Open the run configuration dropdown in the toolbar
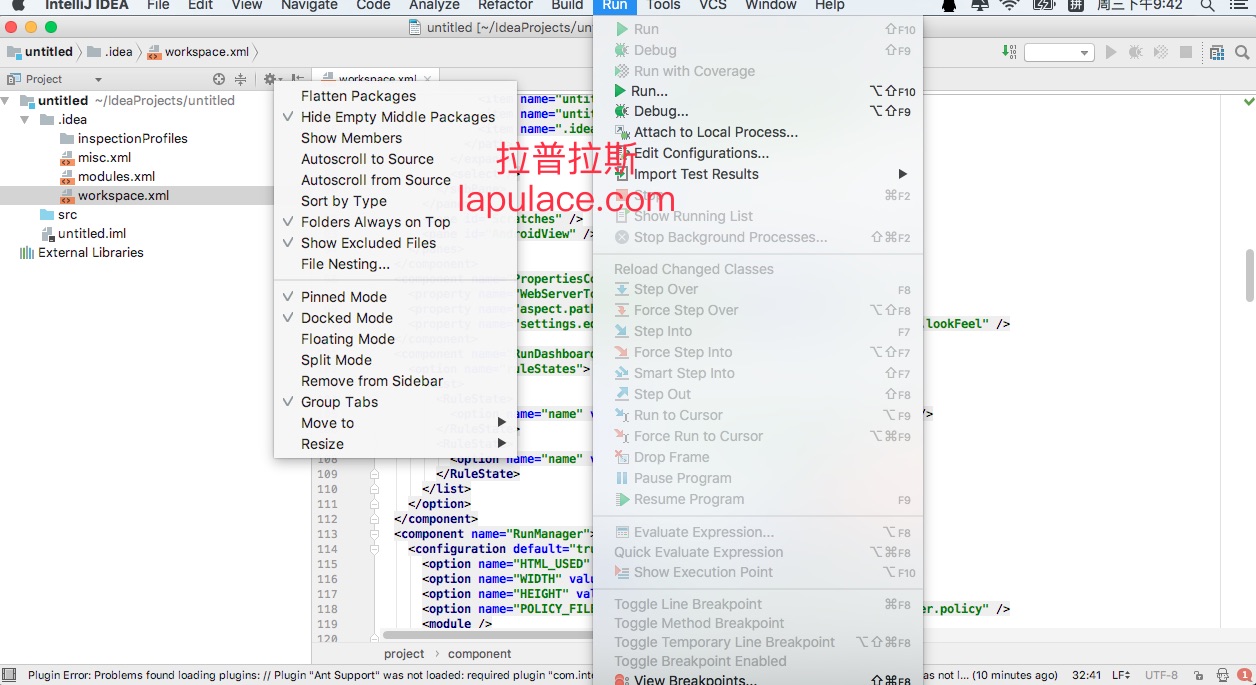Image resolution: width=1256 pixels, height=685 pixels. pos(1059,52)
